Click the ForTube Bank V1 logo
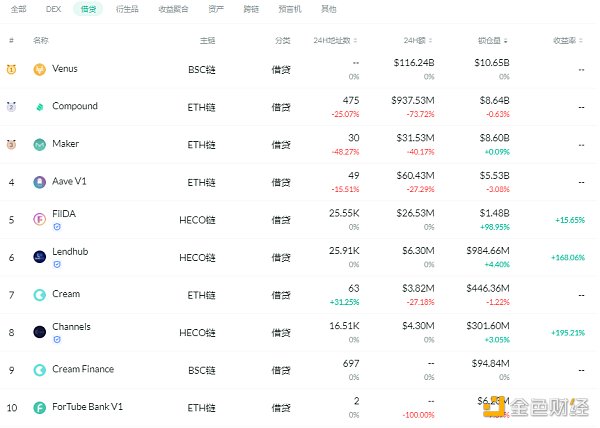 pyautogui.click(x=39, y=408)
